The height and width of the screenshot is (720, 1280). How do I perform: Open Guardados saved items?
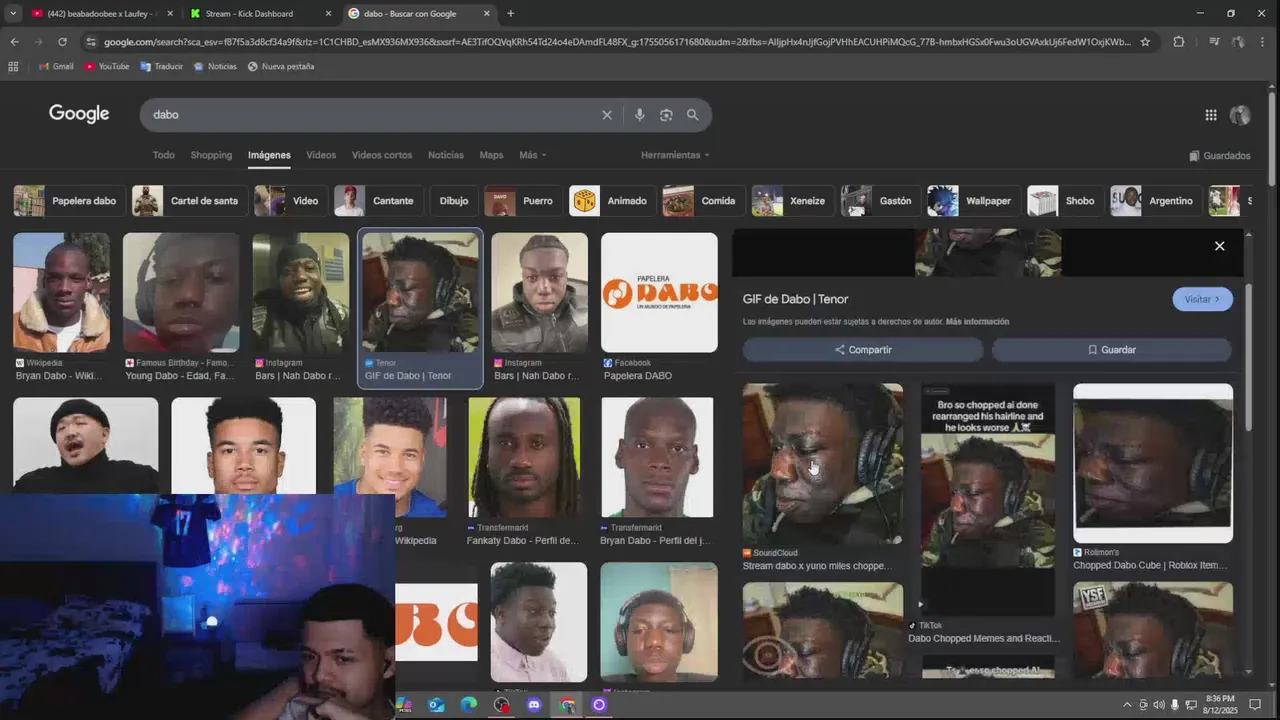[x=1220, y=156]
